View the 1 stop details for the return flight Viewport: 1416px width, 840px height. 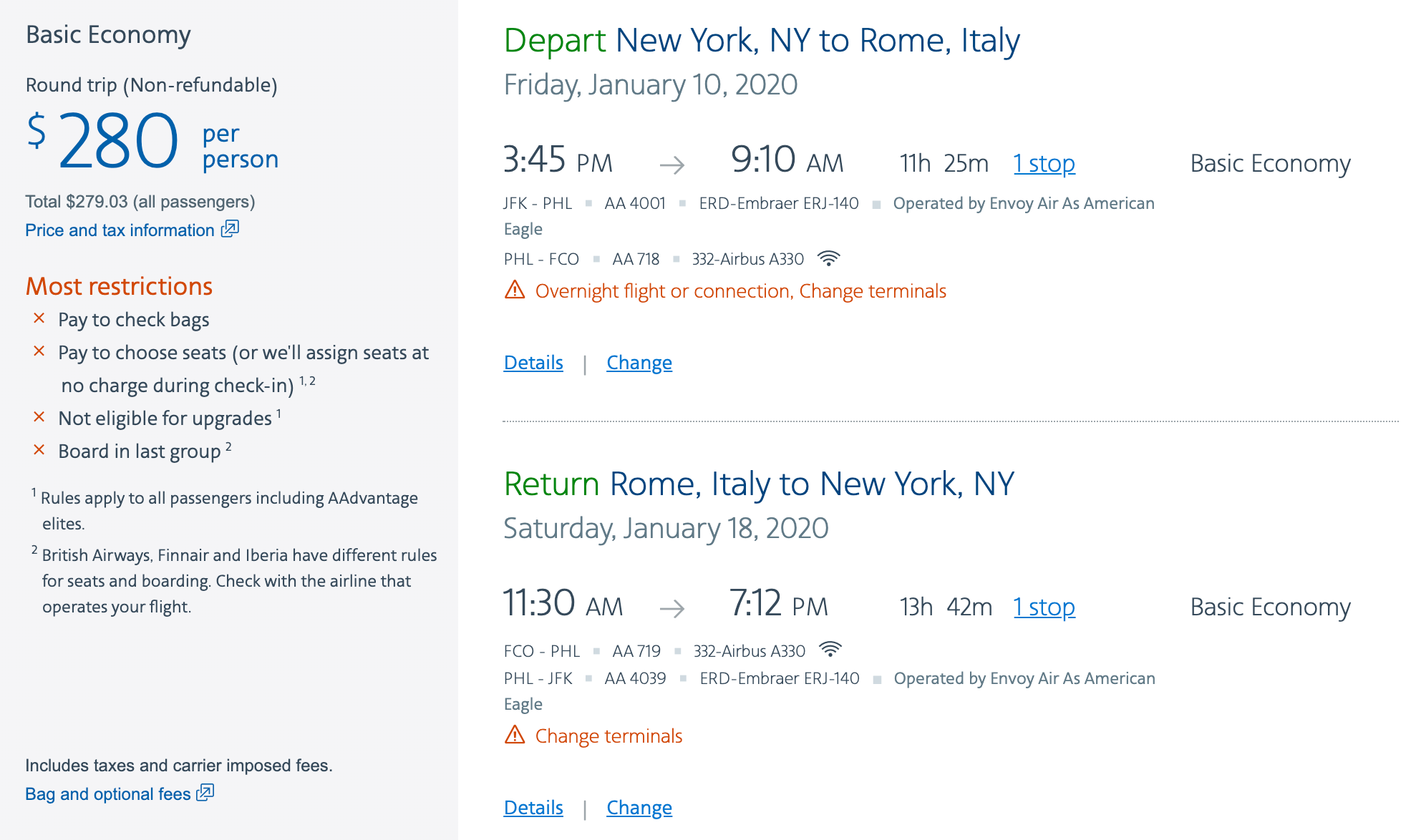point(1044,607)
